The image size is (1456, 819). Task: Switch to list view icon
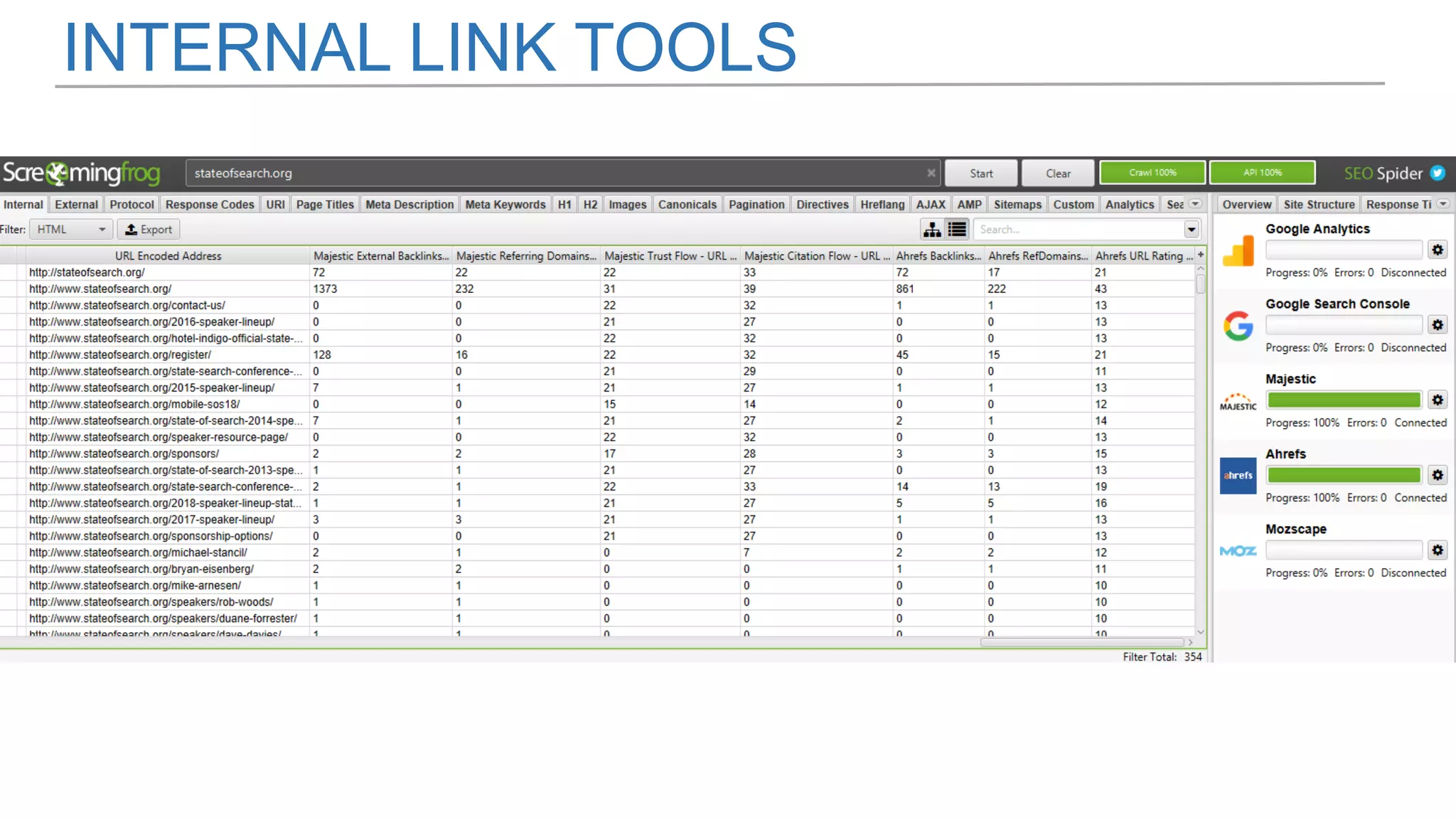[958, 229]
